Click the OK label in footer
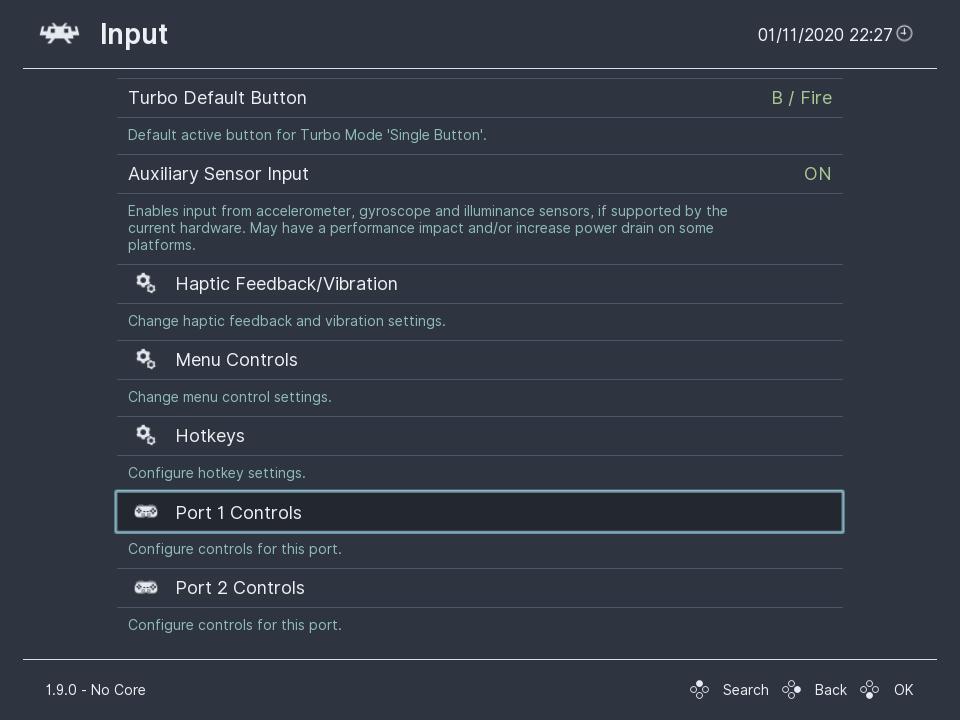The height and width of the screenshot is (720, 960). click(903, 690)
